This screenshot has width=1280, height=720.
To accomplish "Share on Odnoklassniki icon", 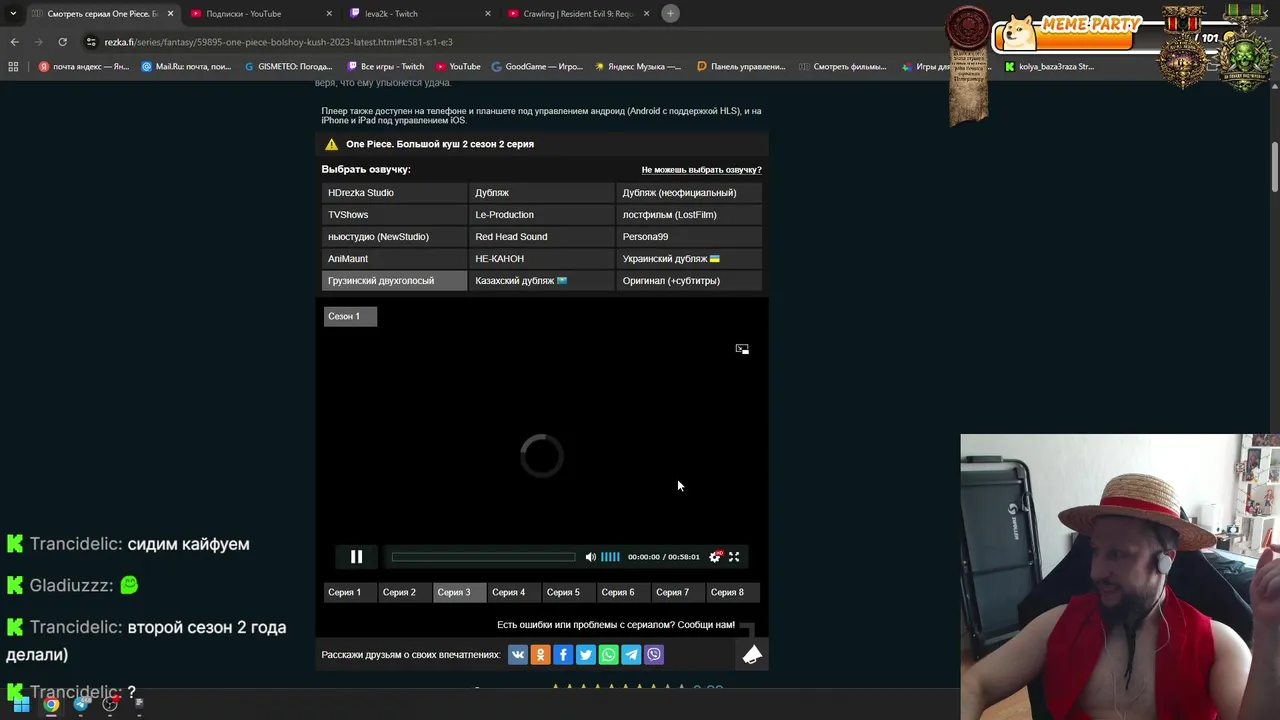I will click(540, 655).
